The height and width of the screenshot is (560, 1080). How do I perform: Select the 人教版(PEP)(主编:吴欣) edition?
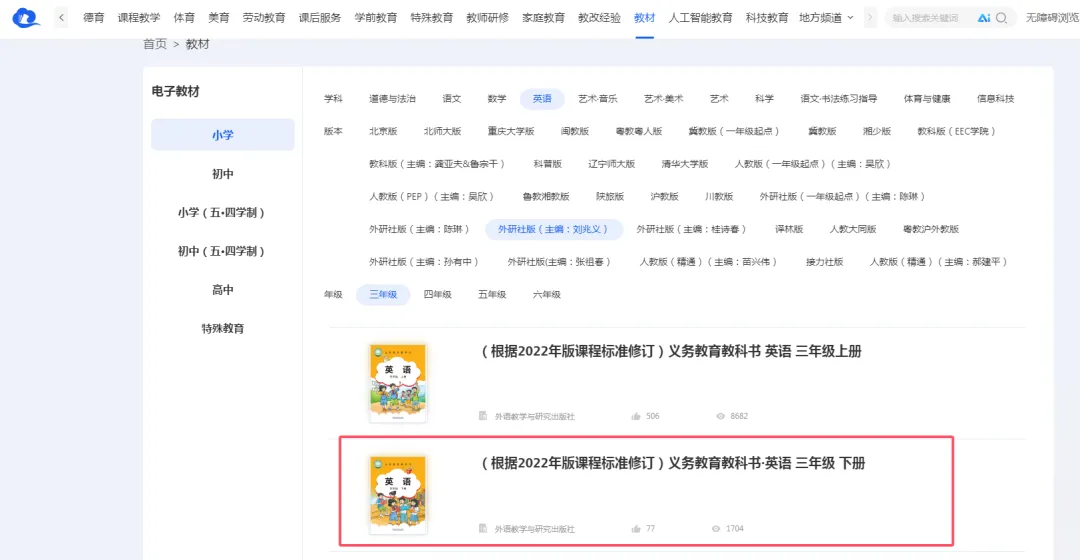431,196
